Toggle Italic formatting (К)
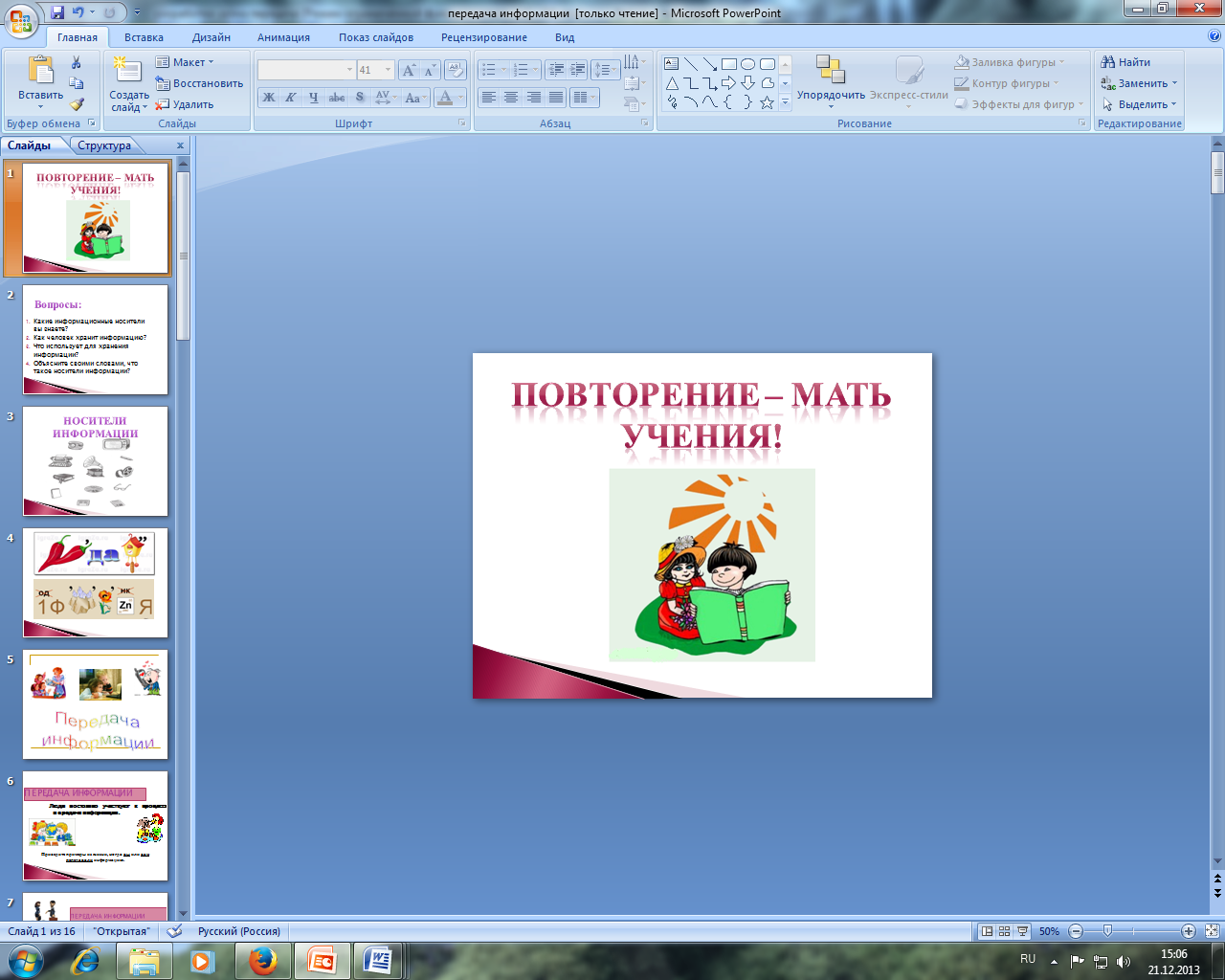Screen dimensions: 1225x980 (291, 98)
